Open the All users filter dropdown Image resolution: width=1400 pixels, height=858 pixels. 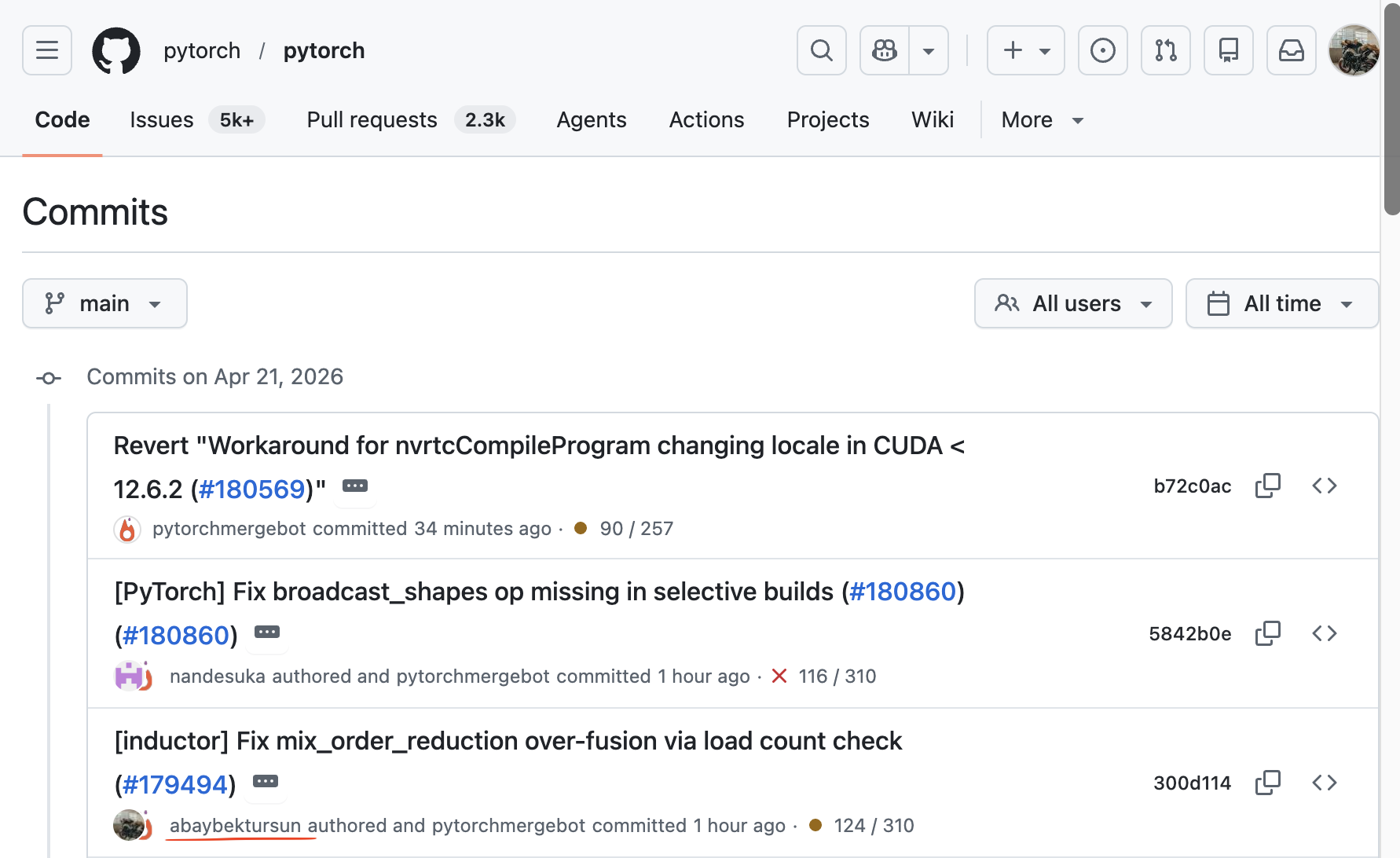tap(1072, 303)
